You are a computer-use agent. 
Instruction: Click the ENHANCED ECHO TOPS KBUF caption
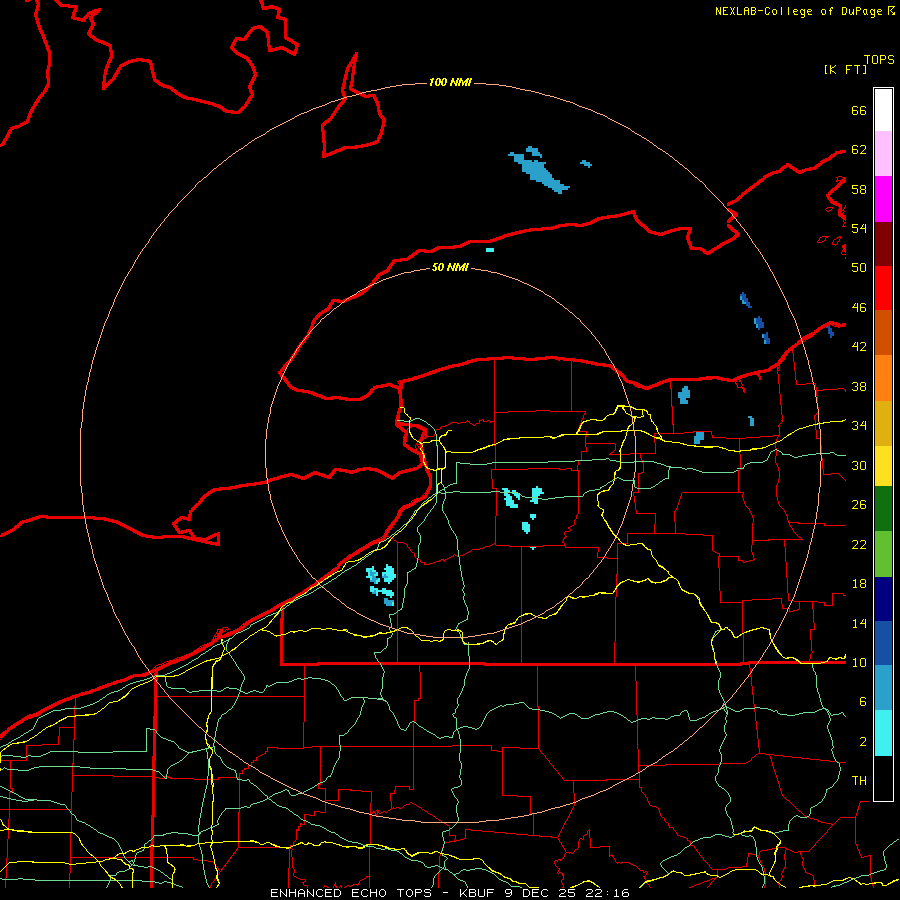(449, 893)
